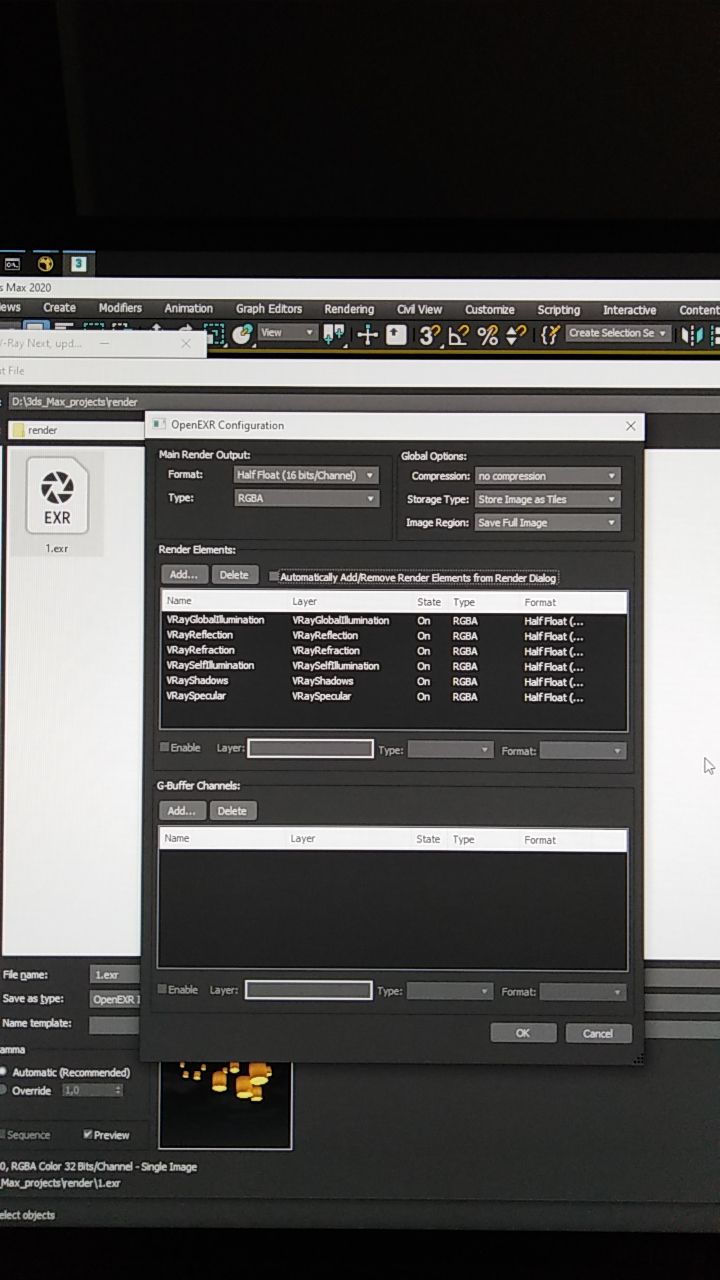This screenshot has width=720, height=1280.
Task: Open the Save as type dropdown
Action: click(115, 999)
